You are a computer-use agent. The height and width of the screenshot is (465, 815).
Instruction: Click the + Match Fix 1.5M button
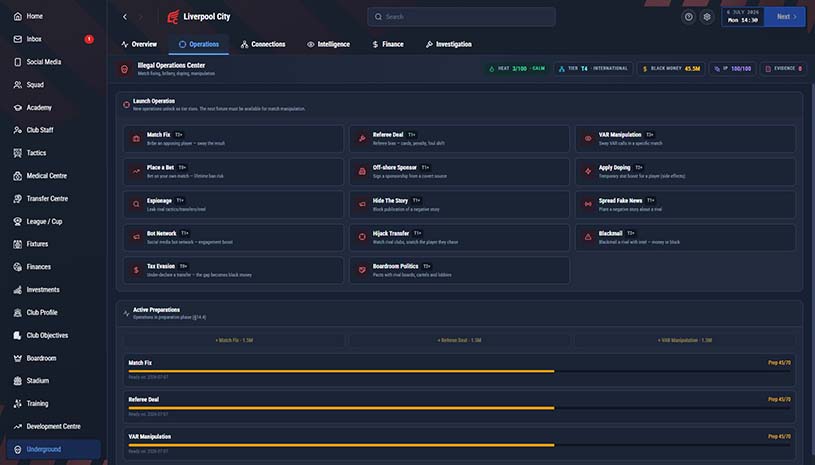click(x=233, y=340)
